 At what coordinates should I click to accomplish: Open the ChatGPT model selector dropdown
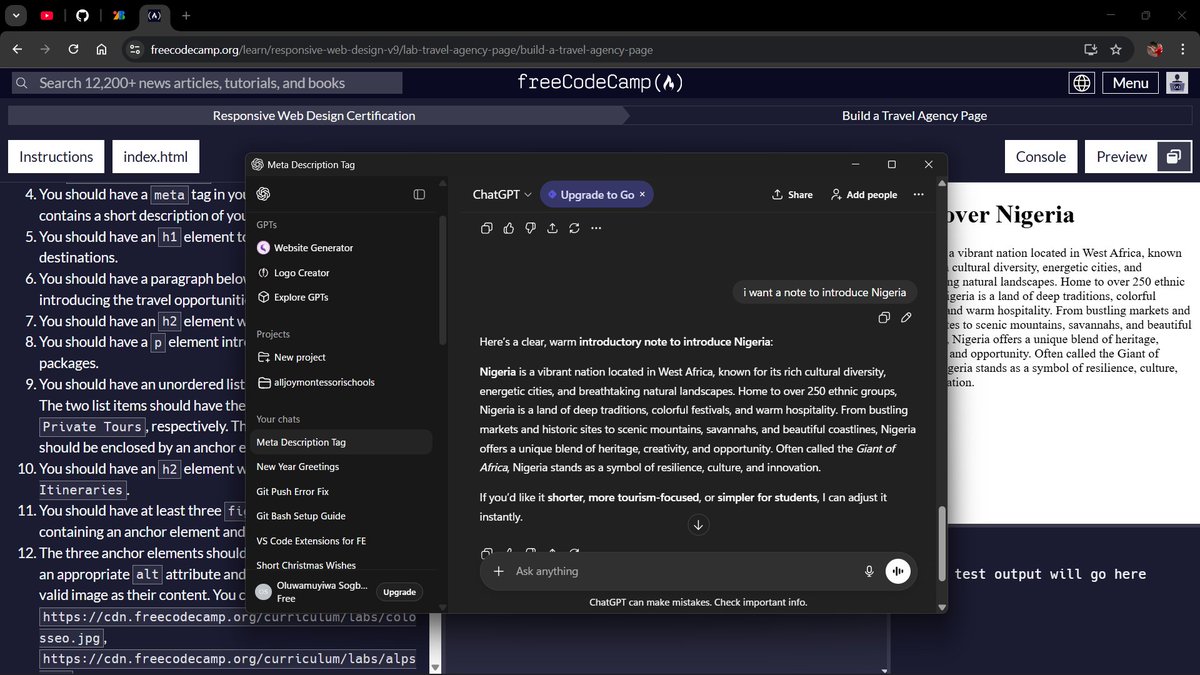coord(502,195)
